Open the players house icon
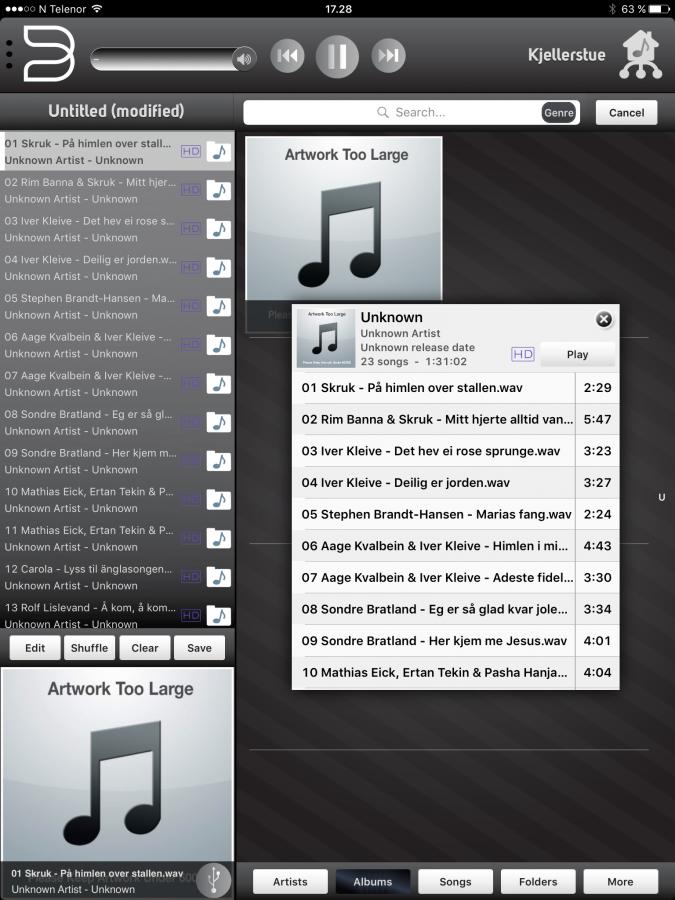 click(641, 55)
